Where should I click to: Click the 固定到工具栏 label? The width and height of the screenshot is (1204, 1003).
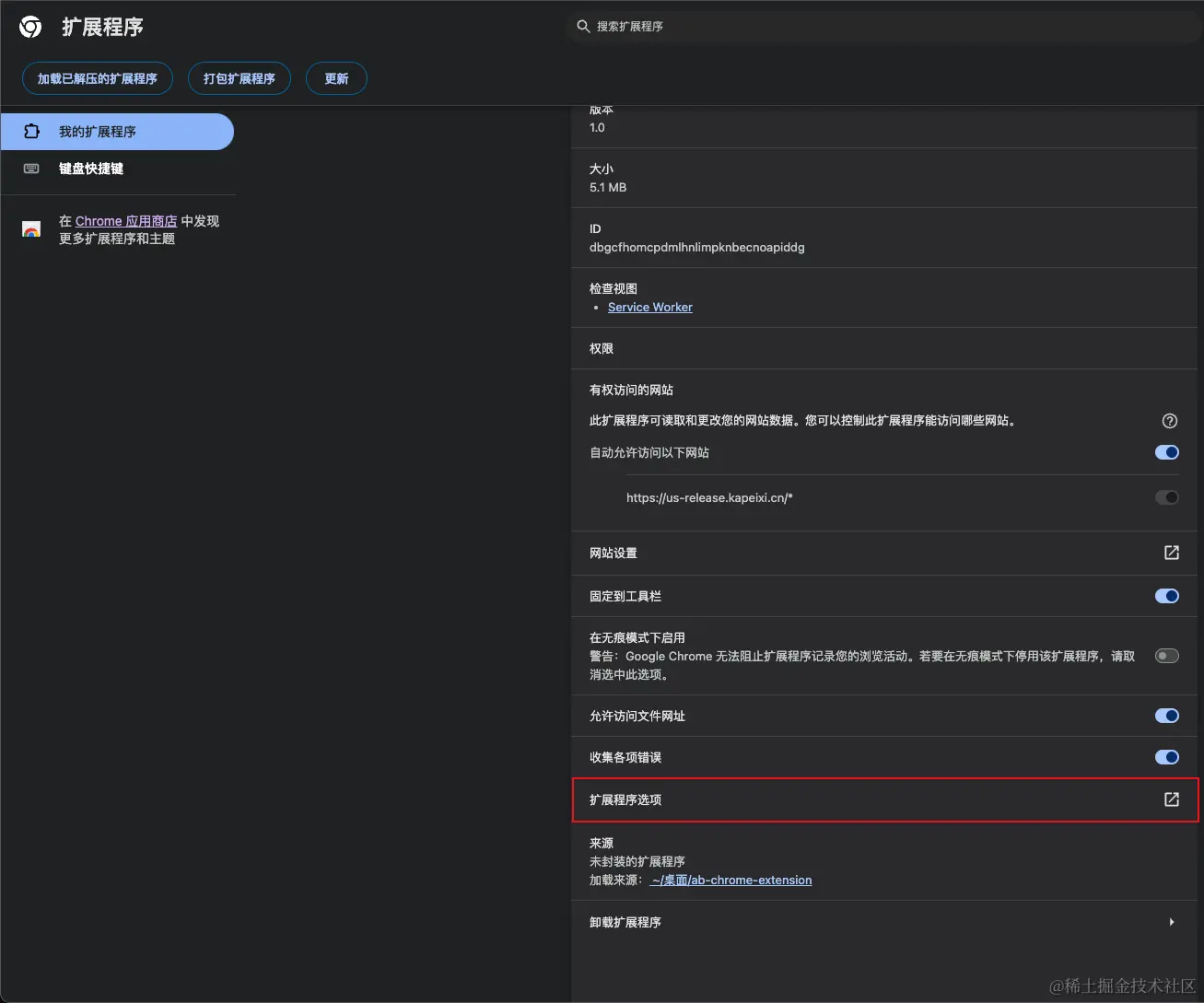tap(625, 596)
